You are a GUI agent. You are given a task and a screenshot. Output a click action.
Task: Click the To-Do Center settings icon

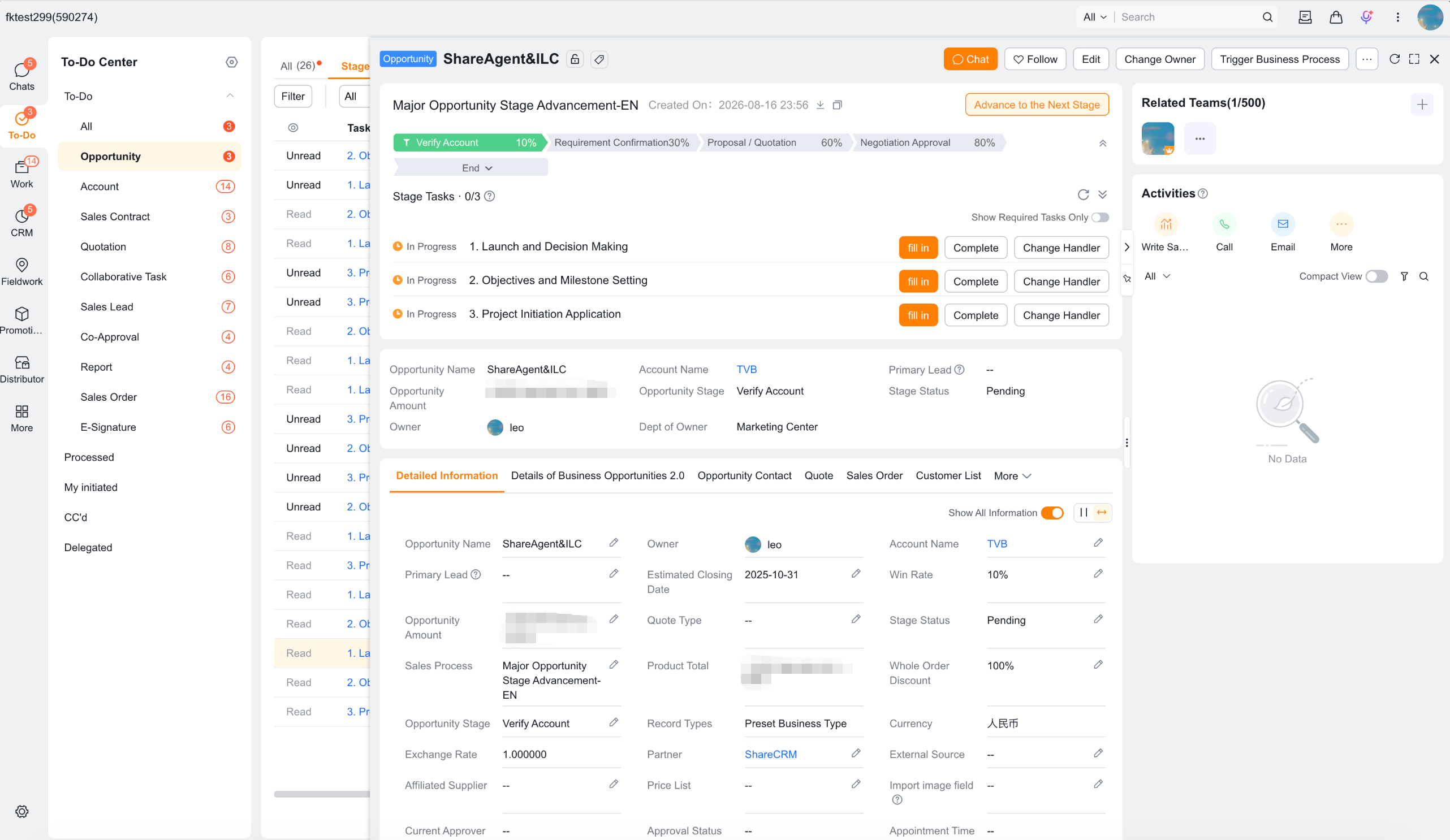[x=232, y=62]
